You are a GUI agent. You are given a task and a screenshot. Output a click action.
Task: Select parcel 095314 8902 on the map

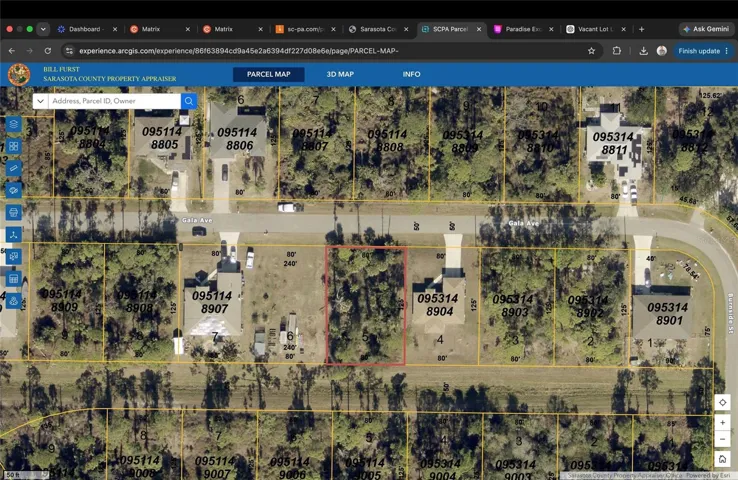588,306
